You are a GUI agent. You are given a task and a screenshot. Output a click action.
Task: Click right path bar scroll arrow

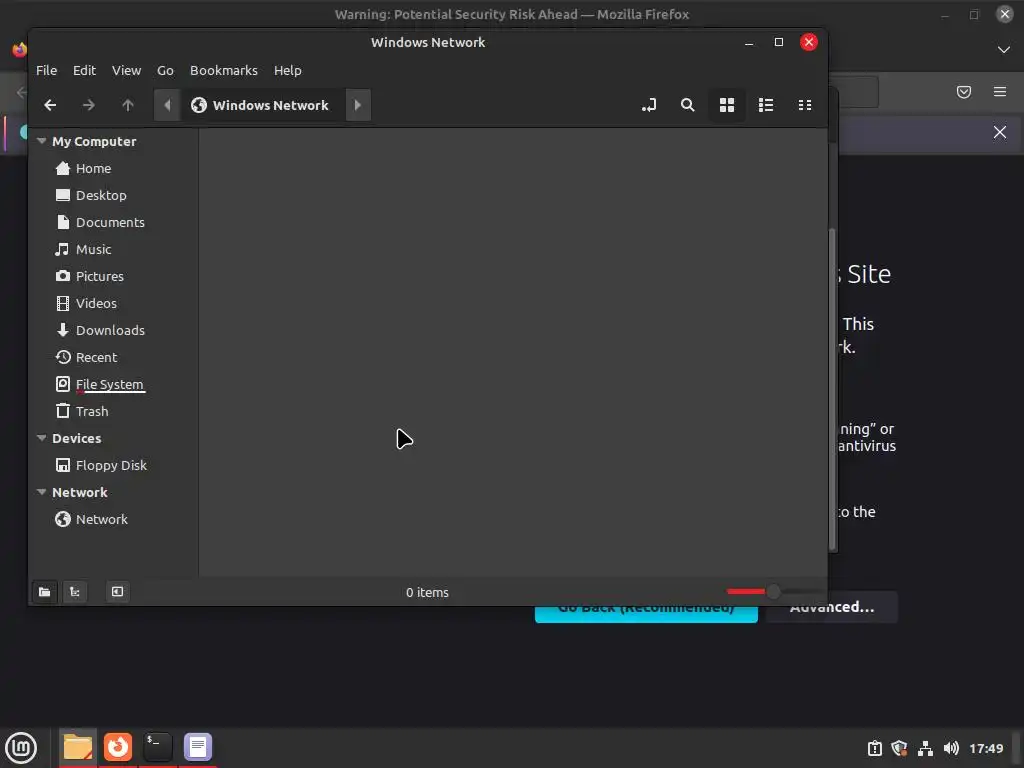(x=357, y=105)
